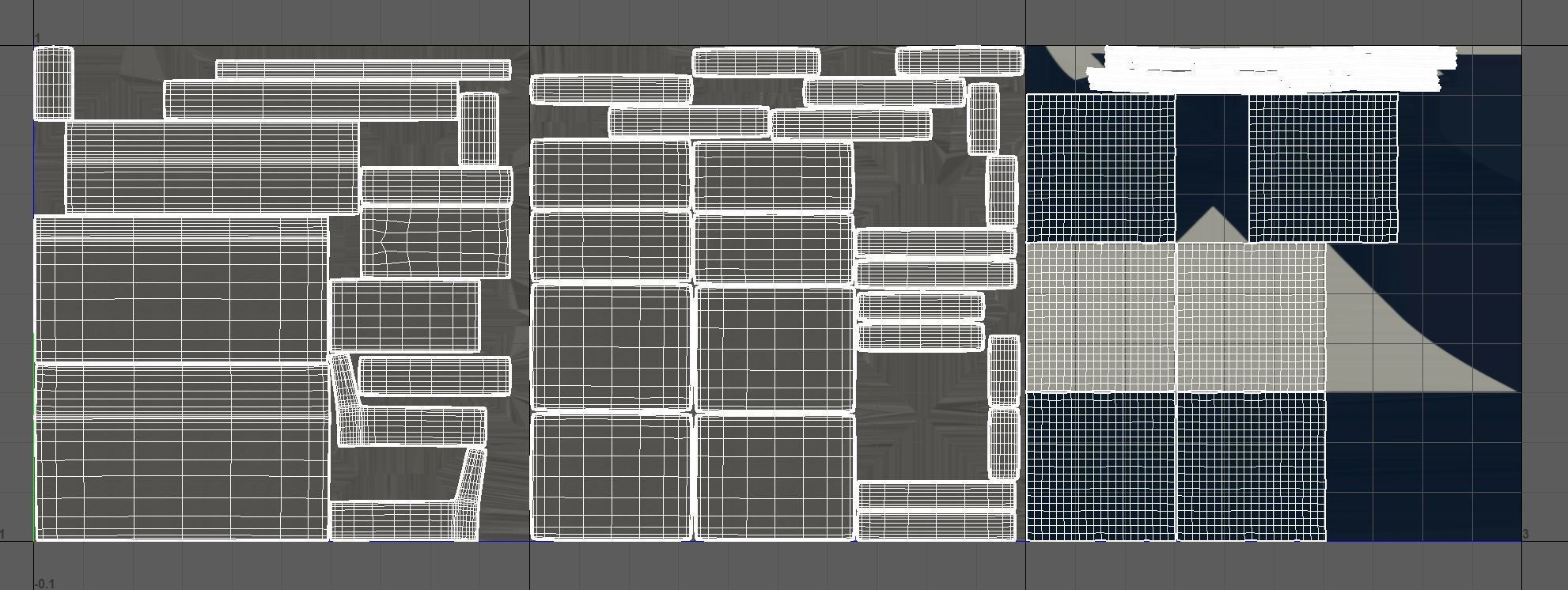Click the '-0.1' axis label

pos(45,584)
